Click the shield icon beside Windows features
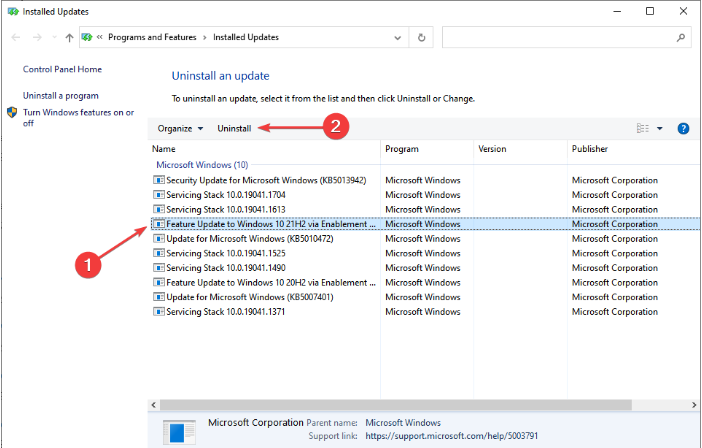The image size is (702, 448). tap(12, 112)
